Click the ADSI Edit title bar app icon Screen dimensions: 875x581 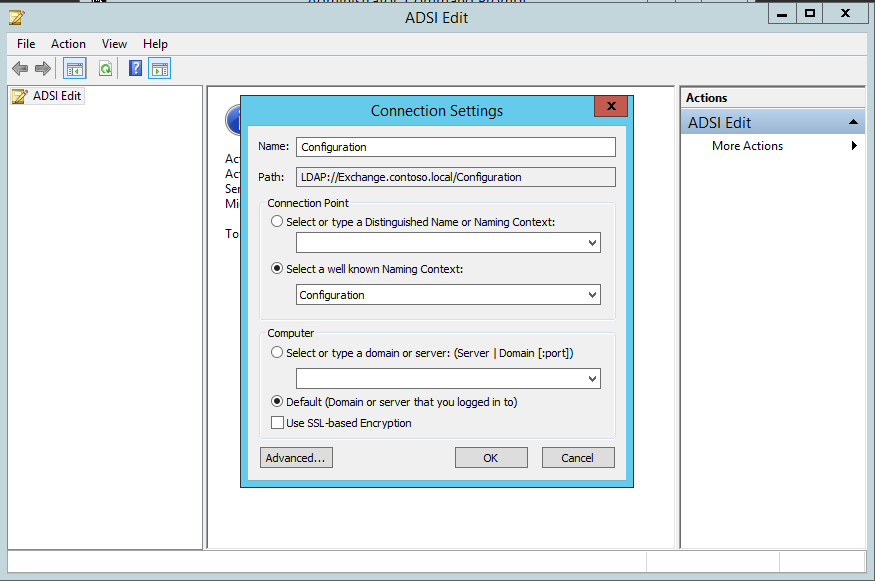click(16, 17)
